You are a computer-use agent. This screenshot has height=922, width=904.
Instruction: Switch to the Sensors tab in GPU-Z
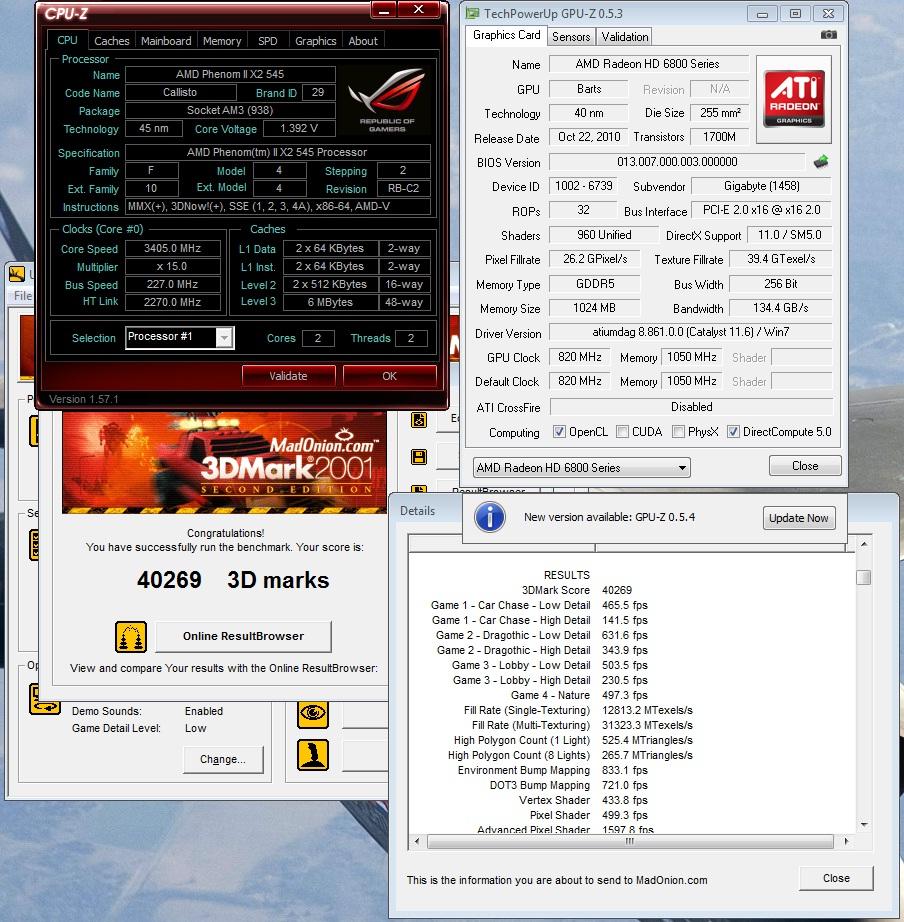pos(571,36)
